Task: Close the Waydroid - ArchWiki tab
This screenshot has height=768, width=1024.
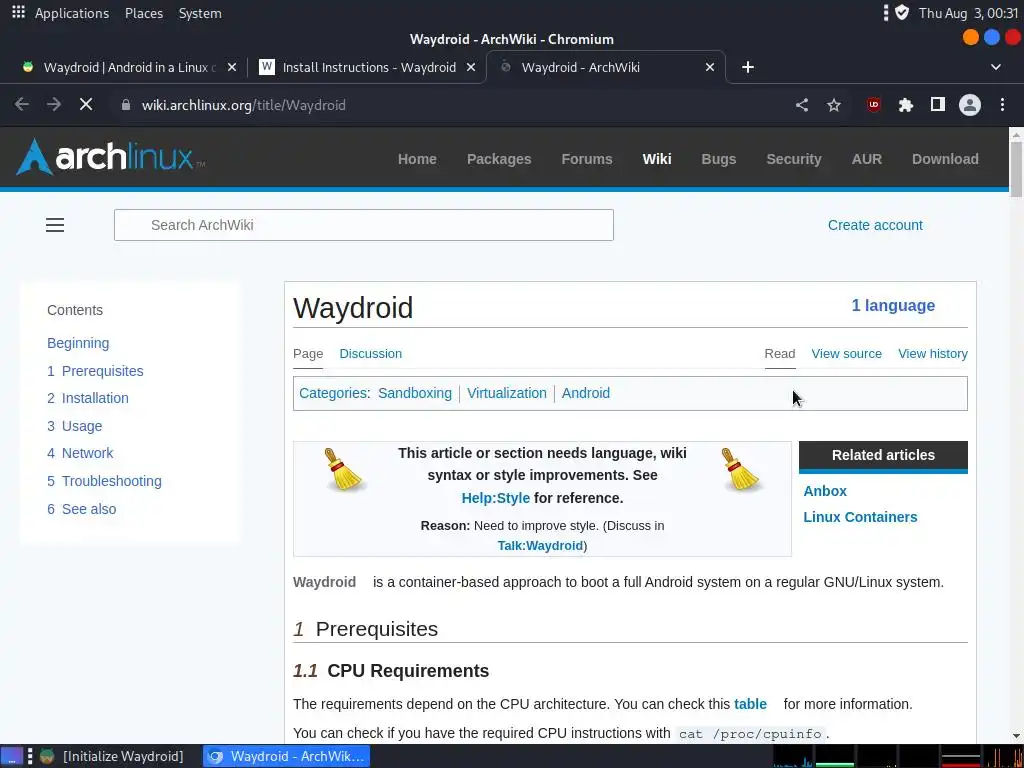Action: coord(710,67)
